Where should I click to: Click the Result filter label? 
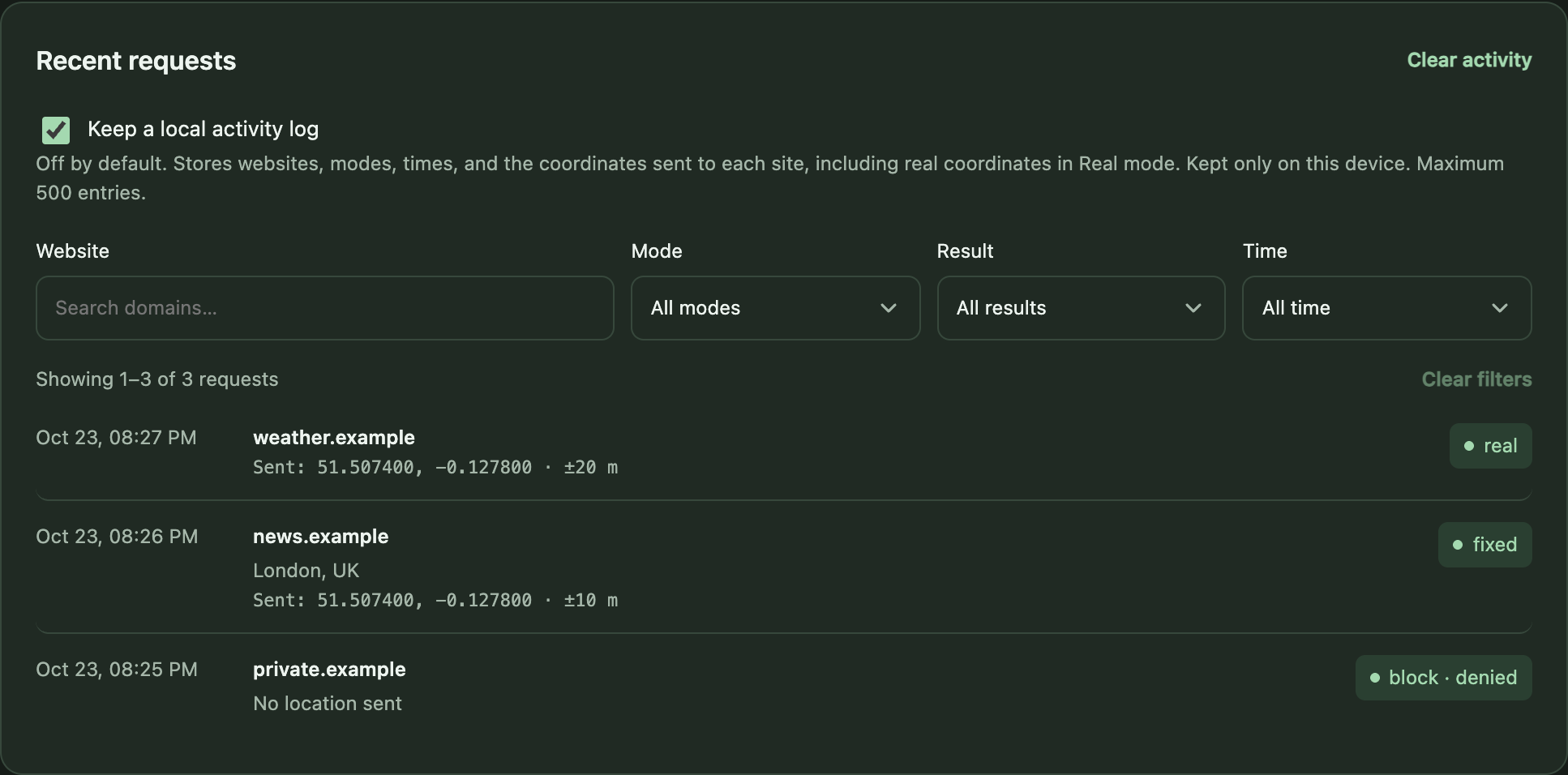tap(965, 251)
